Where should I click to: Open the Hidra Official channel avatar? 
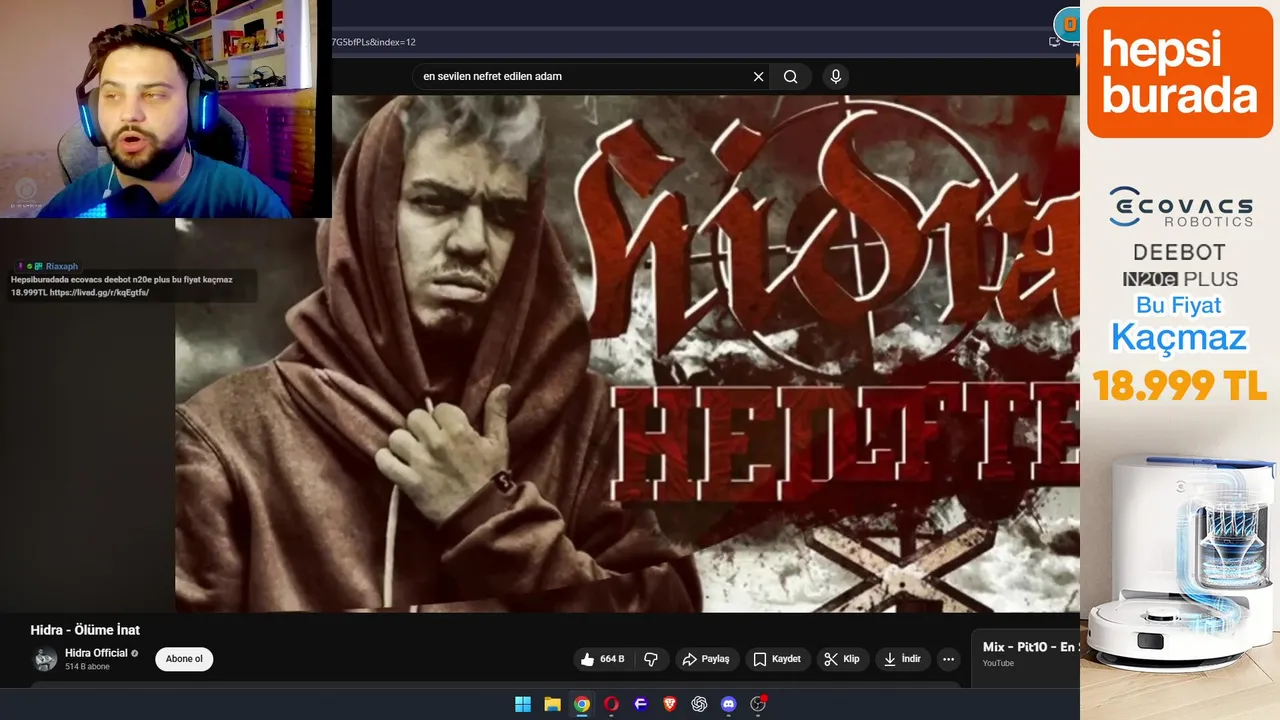[45, 659]
